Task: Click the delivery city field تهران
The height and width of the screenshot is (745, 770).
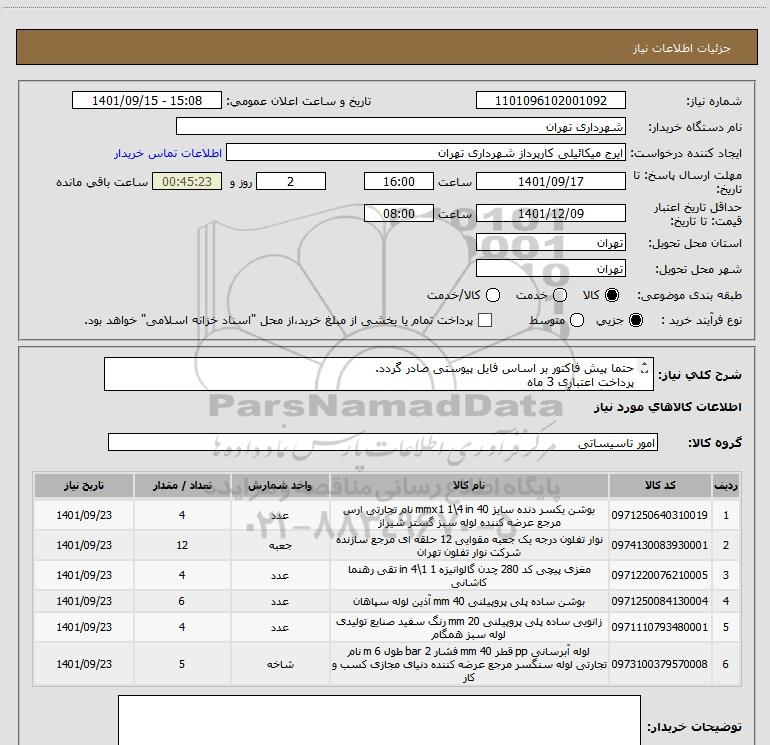Action: coord(550,269)
